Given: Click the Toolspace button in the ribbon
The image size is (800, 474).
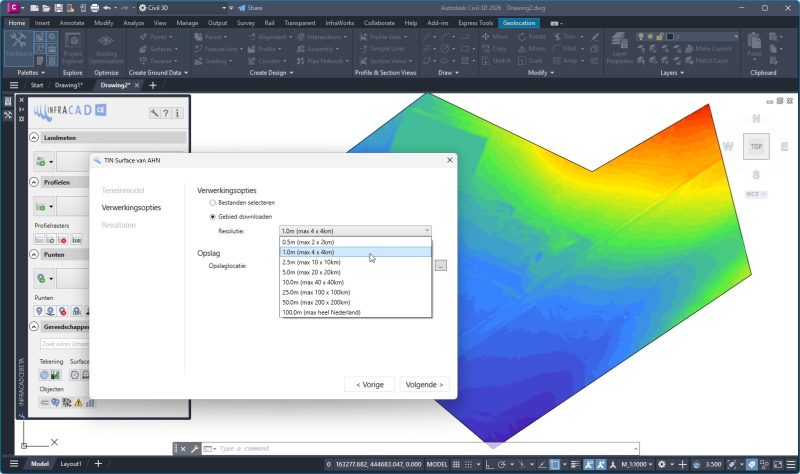Looking at the screenshot, I should (18, 46).
